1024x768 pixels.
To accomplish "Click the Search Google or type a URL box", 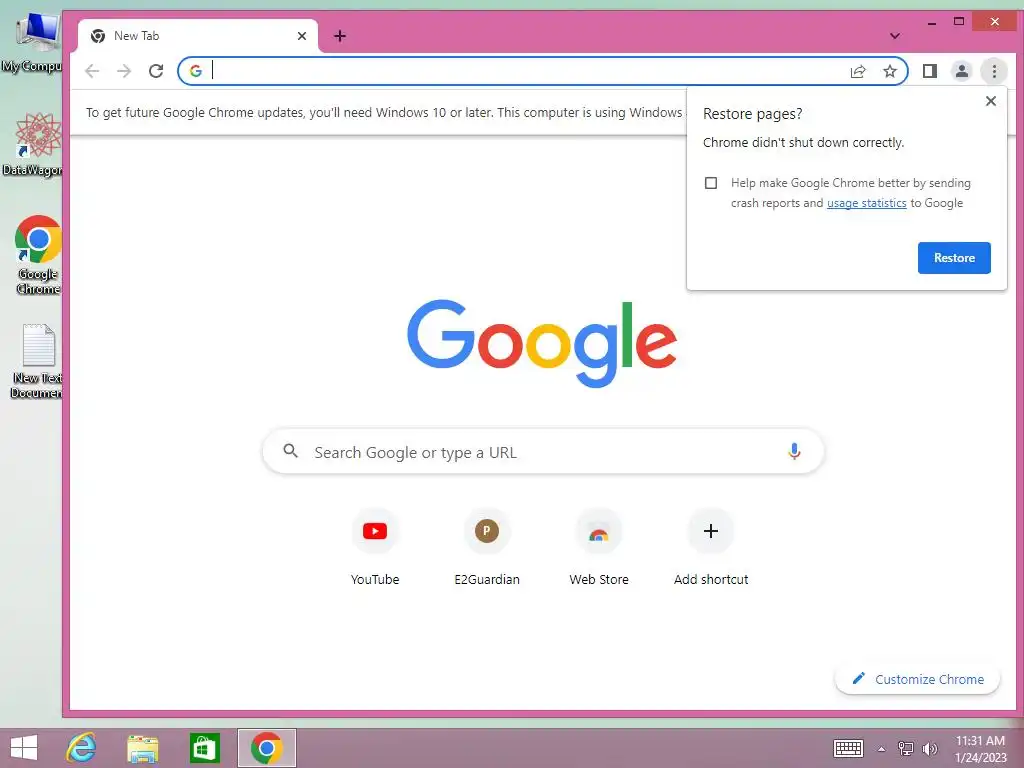I will click(x=543, y=452).
